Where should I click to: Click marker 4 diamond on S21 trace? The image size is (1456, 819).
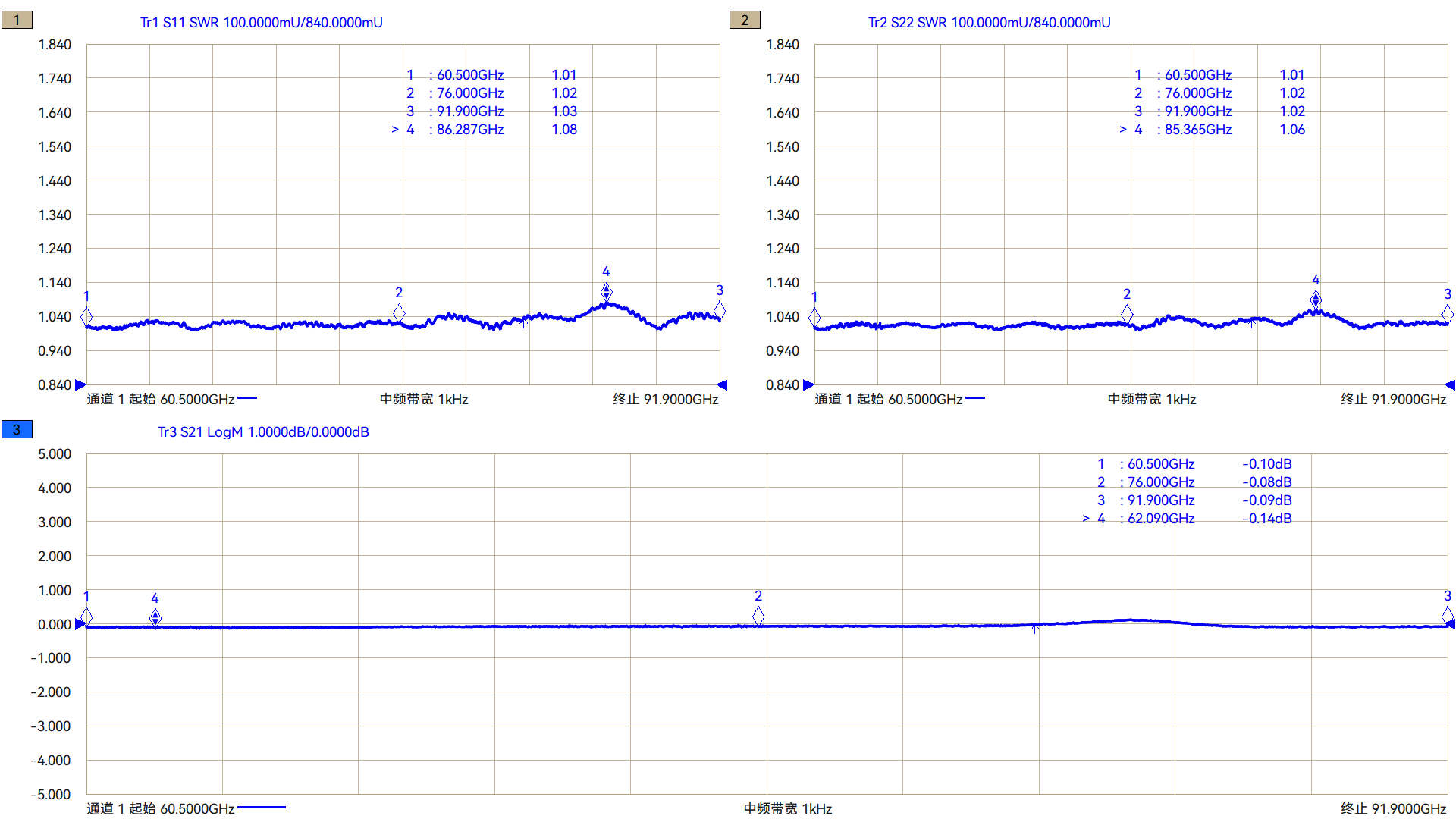(x=155, y=618)
